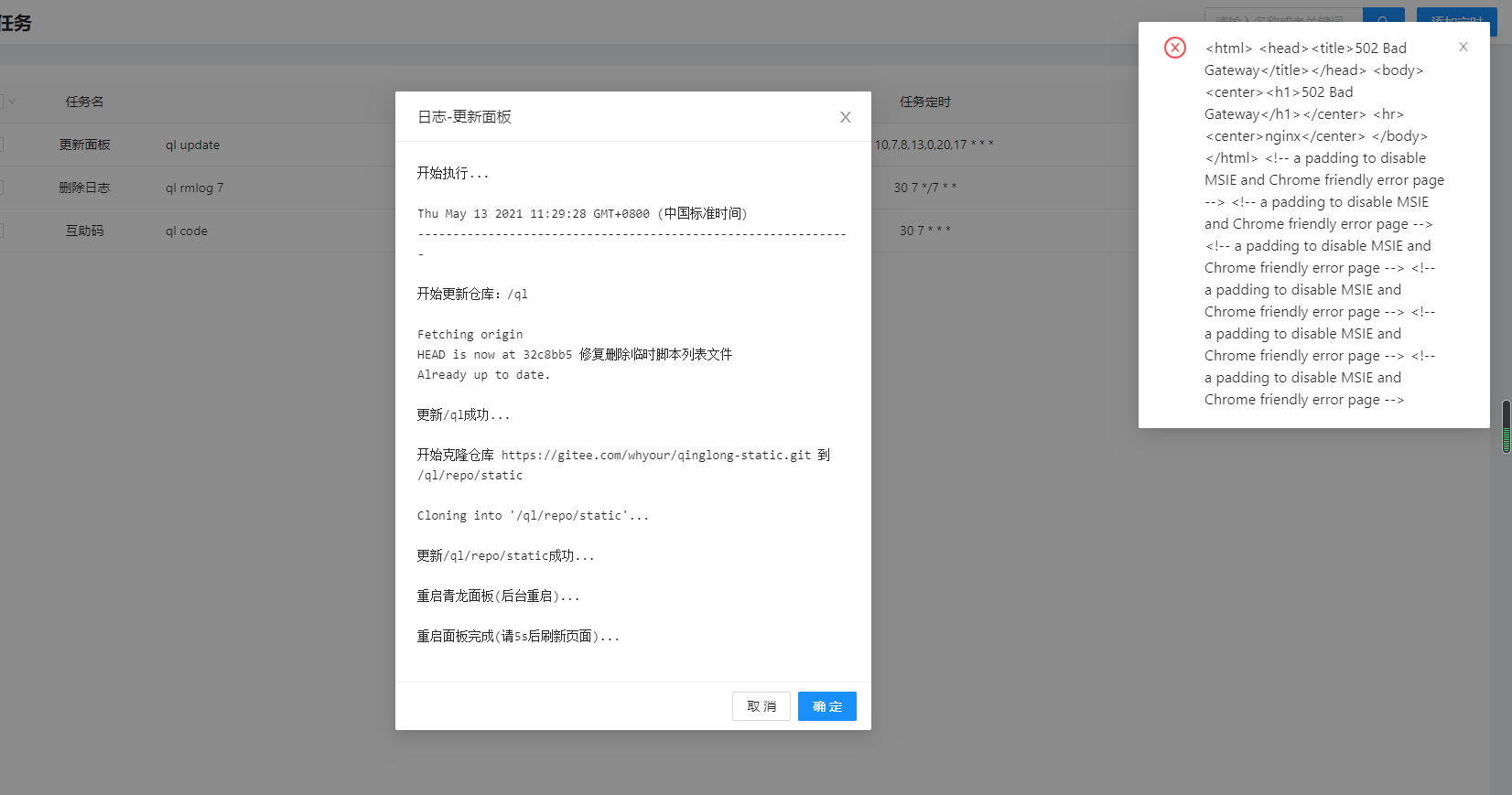Screen dimensions: 1512x795
Task: Click the Fetching origin log line
Action: (x=470, y=334)
